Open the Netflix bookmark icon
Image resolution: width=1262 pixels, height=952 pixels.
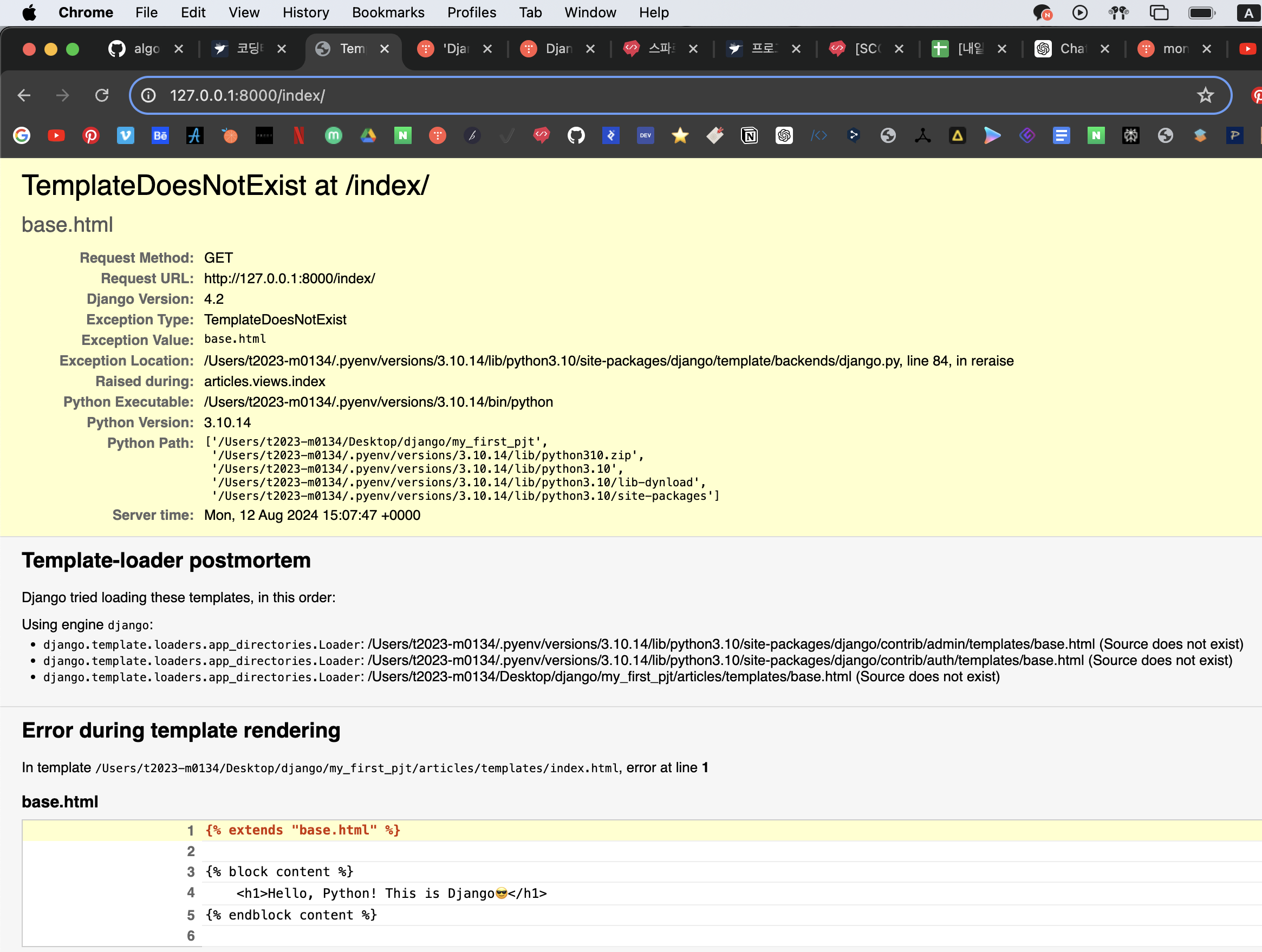tap(298, 135)
